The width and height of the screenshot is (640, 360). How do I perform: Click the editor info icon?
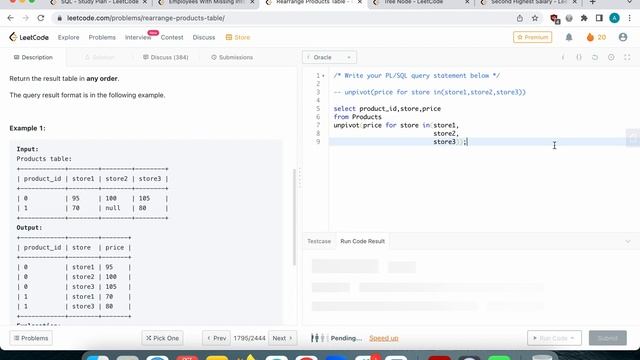tap(563, 57)
